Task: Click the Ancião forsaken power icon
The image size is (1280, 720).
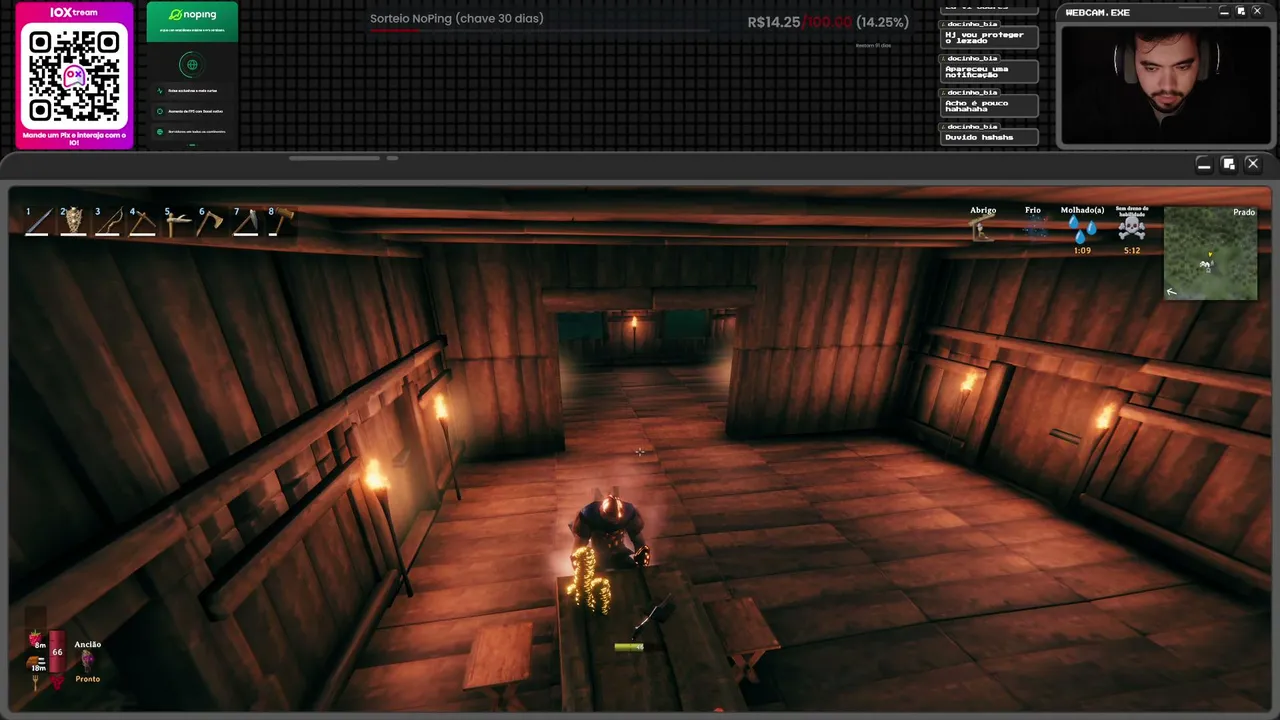Action: tap(87, 660)
